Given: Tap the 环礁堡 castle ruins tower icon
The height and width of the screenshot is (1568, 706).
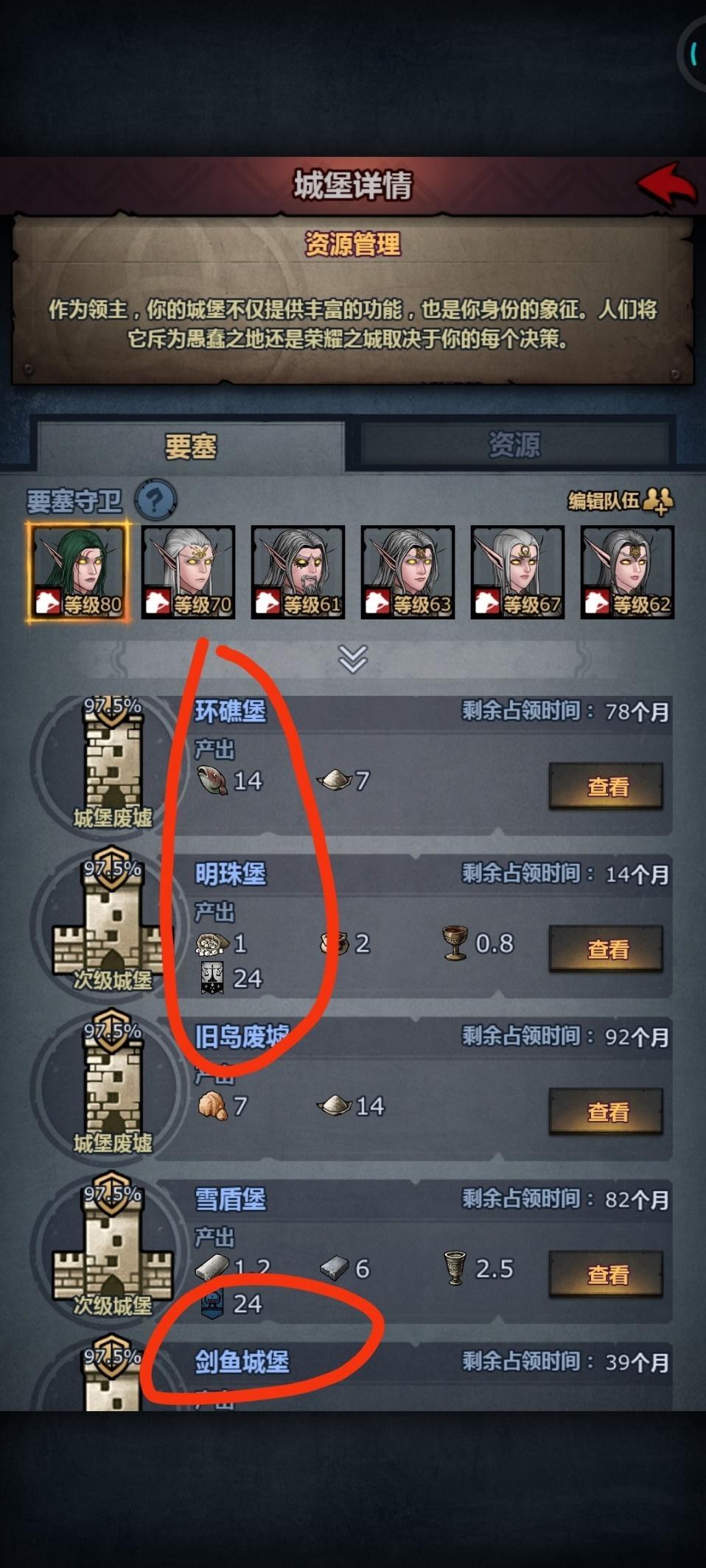Looking at the screenshot, I should (112, 764).
